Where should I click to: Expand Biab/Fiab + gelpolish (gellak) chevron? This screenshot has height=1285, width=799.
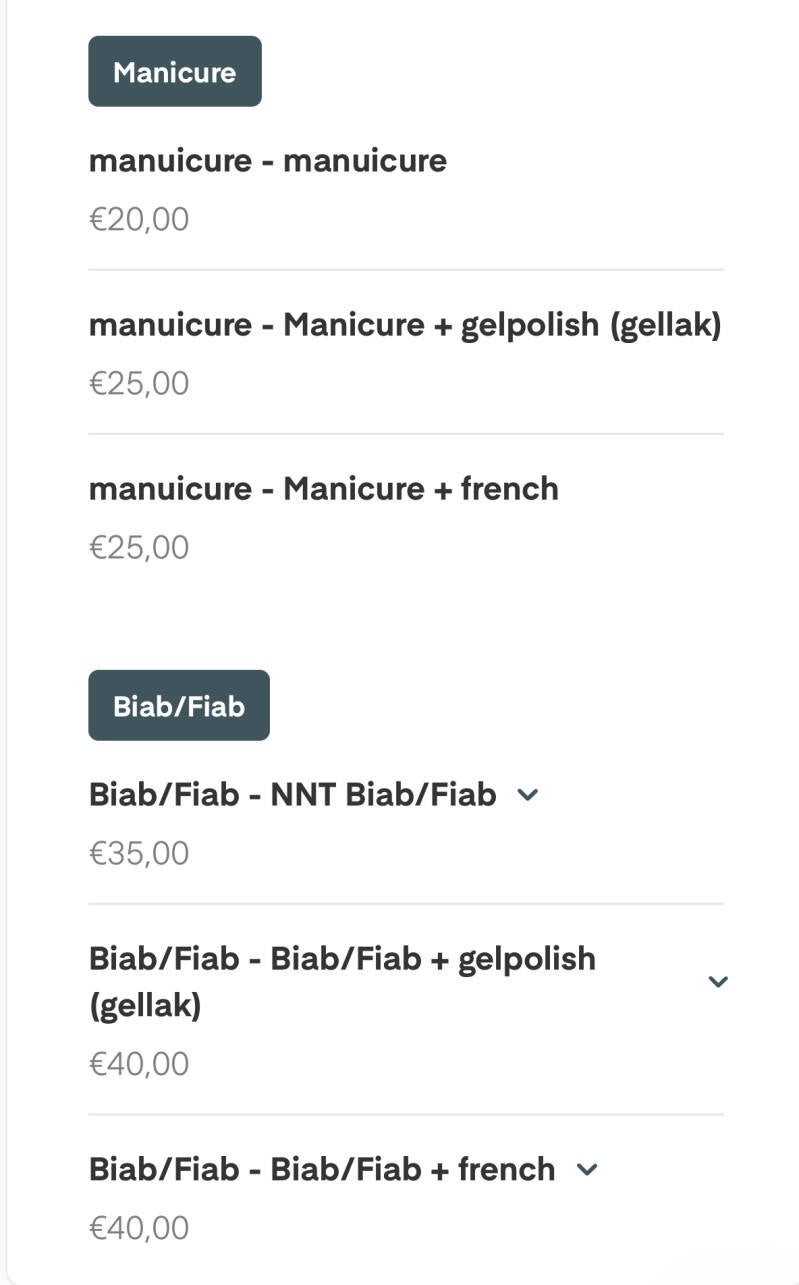717,981
